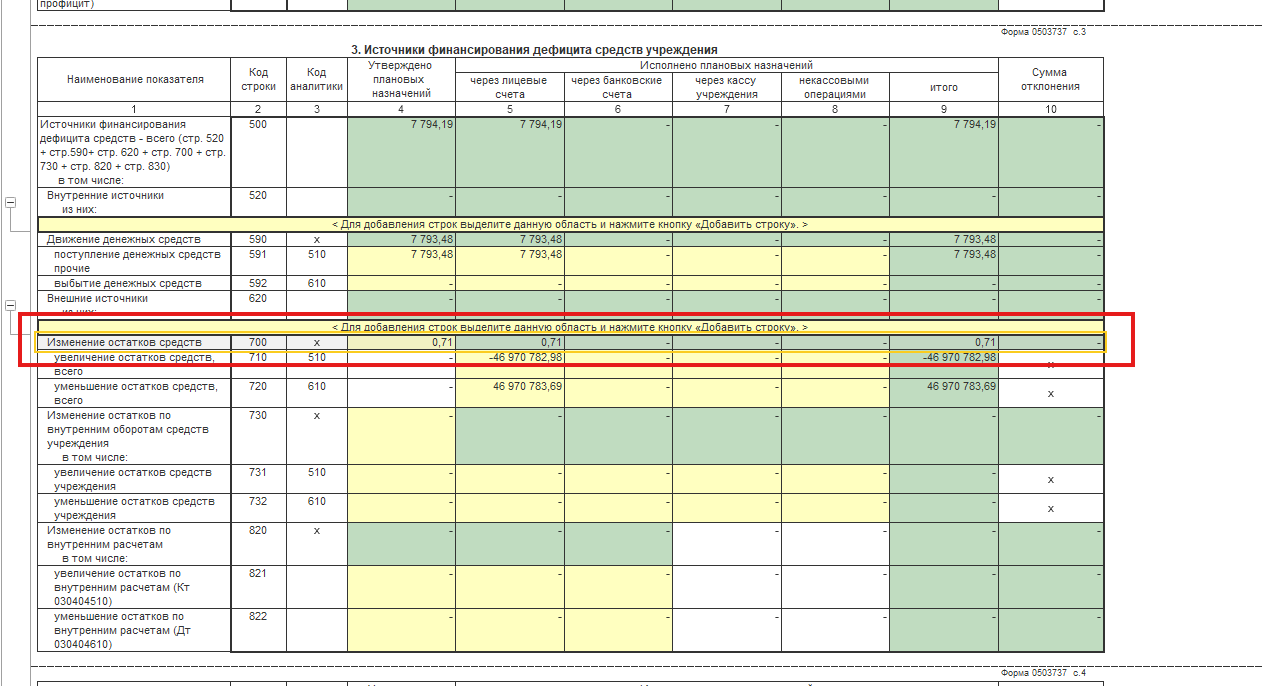This screenshot has width=1263, height=686.
Task: Click the x deviation cell in row 731
Action: pyautogui.click(x=1051, y=479)
